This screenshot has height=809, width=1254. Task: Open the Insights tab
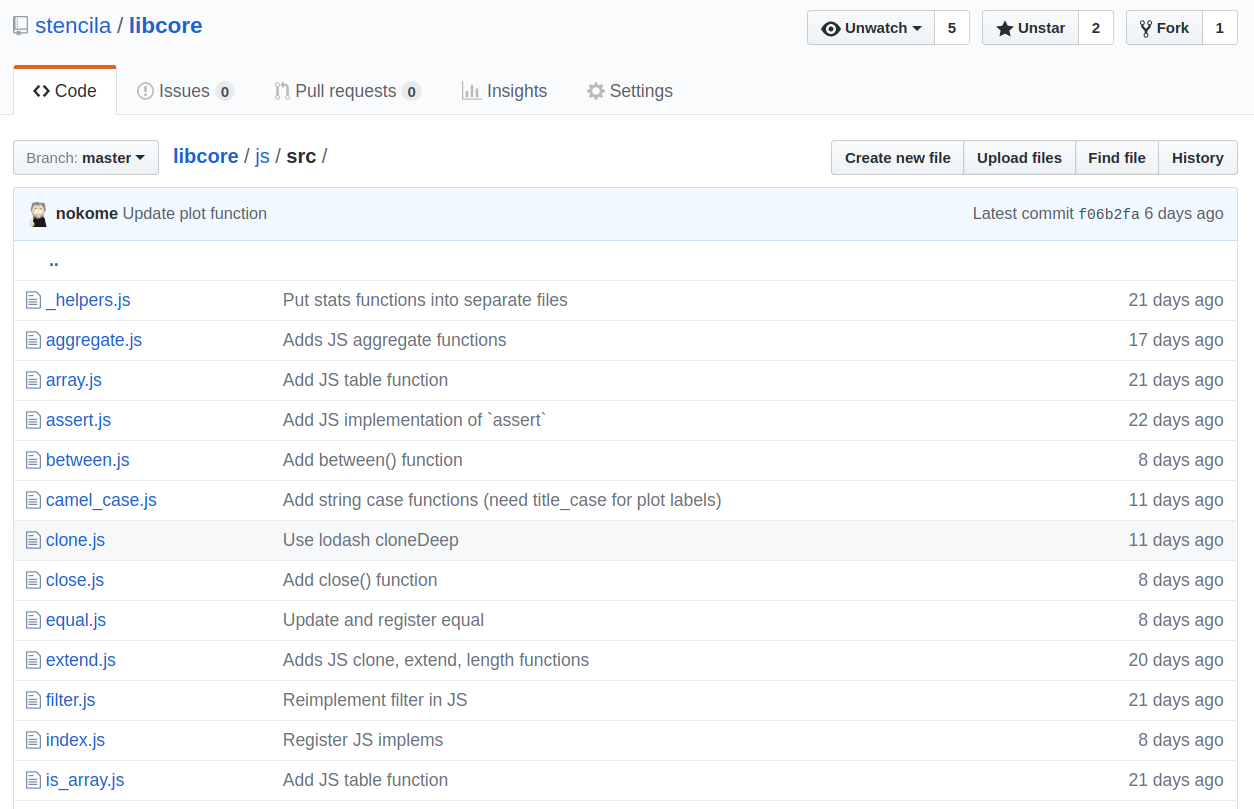504,91
